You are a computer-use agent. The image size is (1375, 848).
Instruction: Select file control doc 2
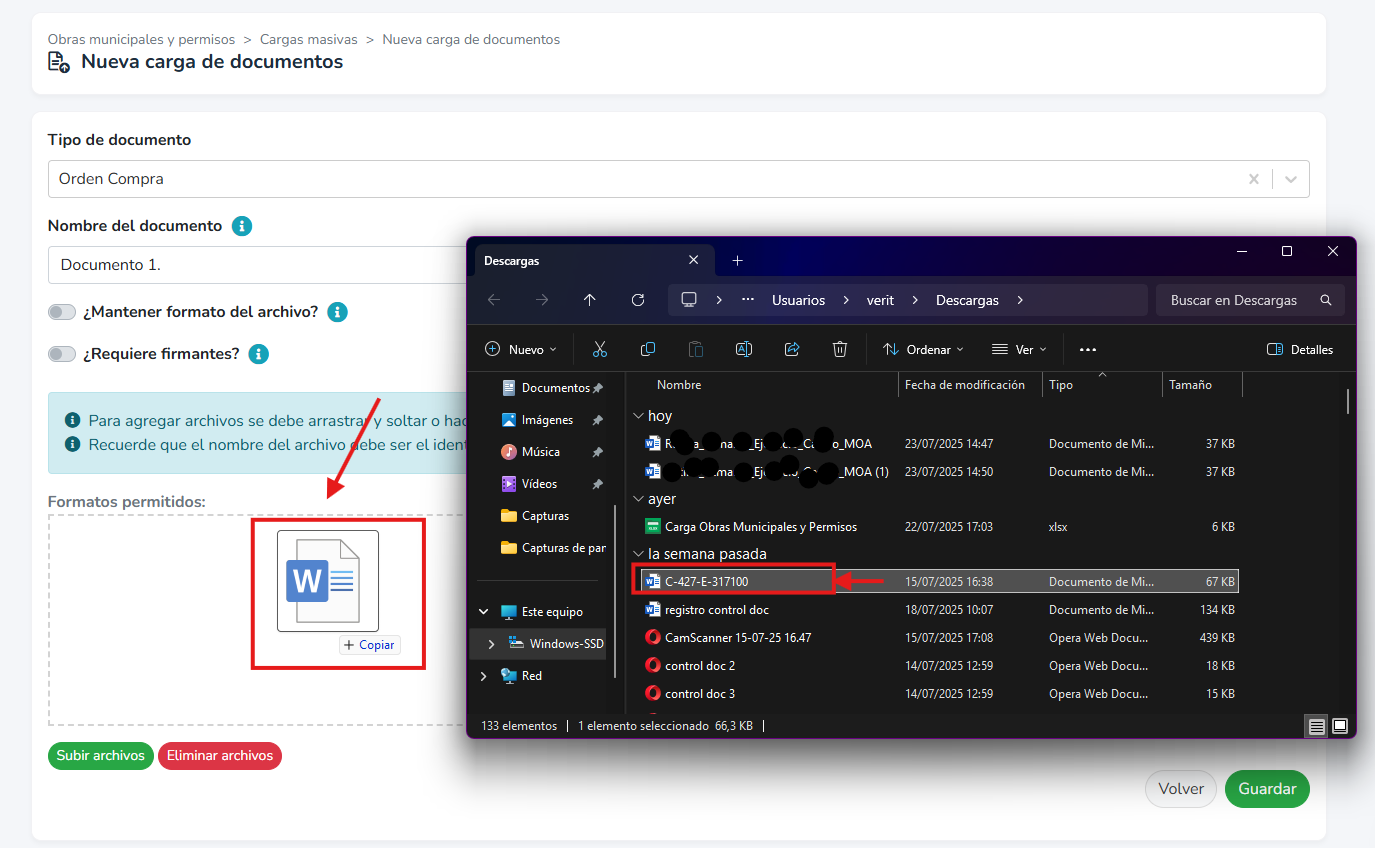tap(699, 666)
